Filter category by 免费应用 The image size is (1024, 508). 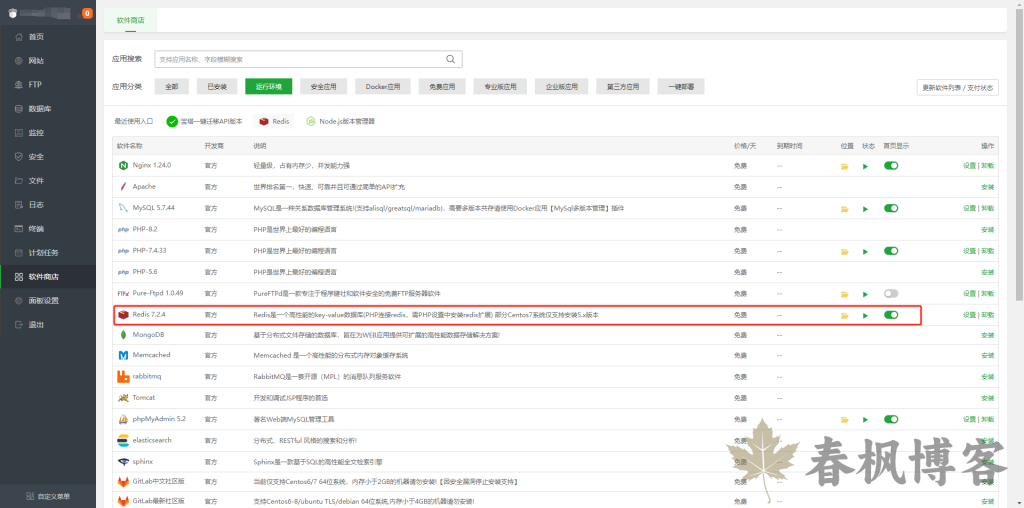tap(442, 86)
